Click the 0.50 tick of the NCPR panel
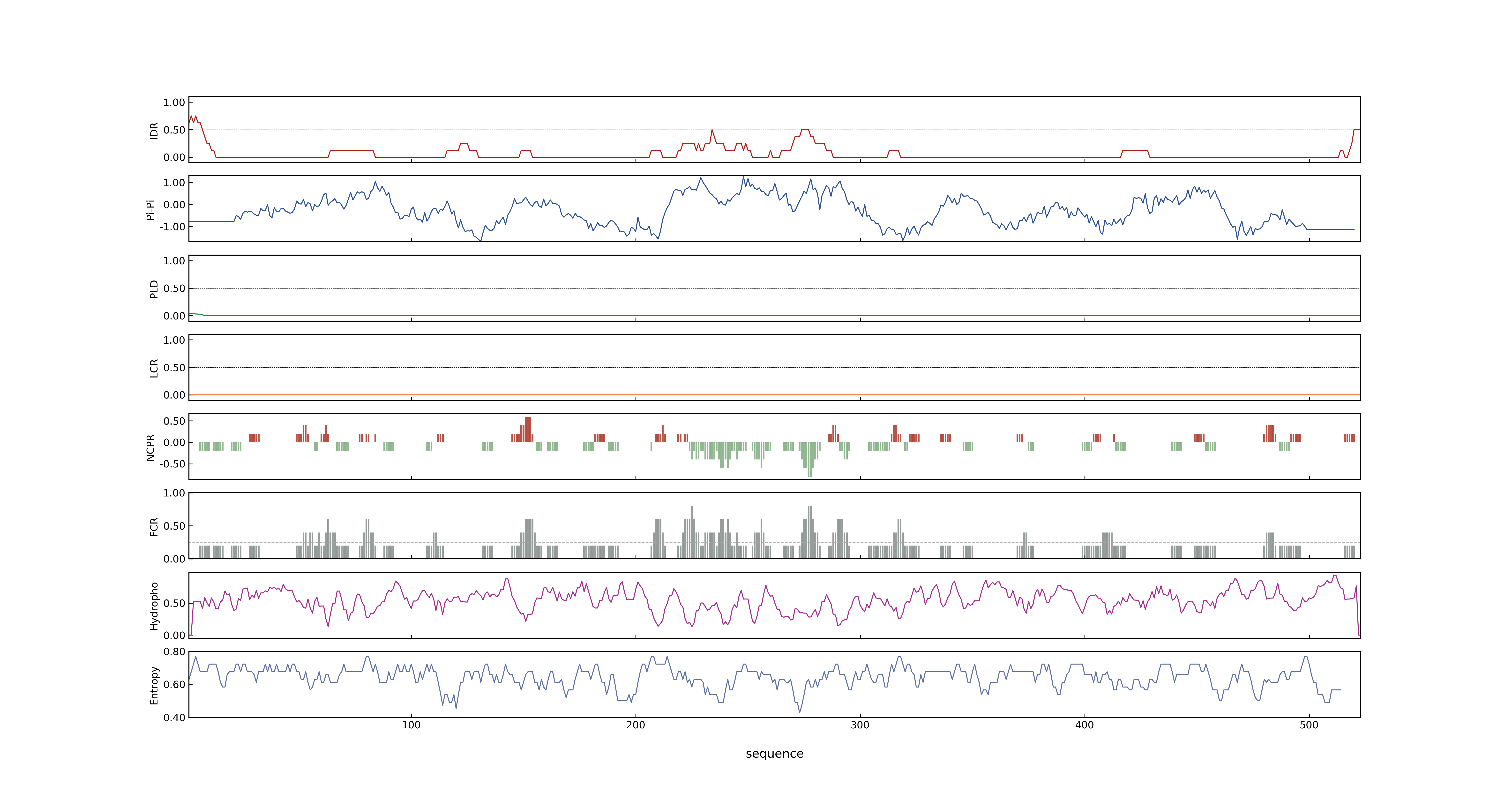Viewport: 1512px width, 806px height. (x=174, y=421)
